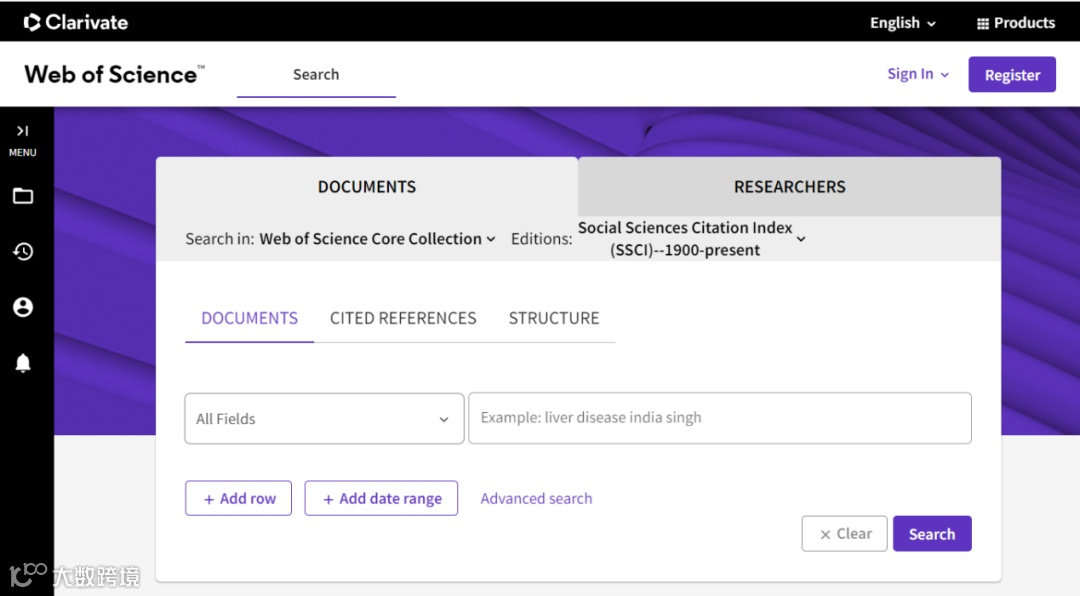
Task: Open Web of Science Core Collection dropdown
Action: click(377, 238)
